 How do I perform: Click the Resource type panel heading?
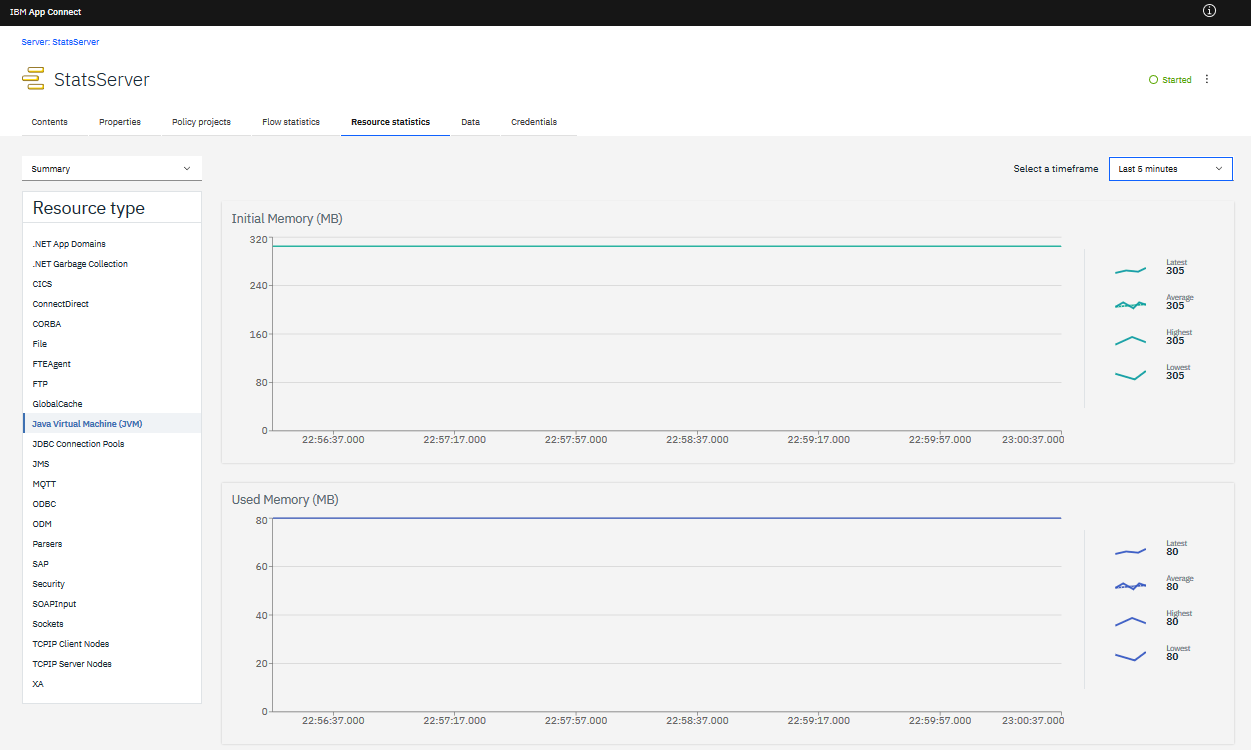[89, 208]
